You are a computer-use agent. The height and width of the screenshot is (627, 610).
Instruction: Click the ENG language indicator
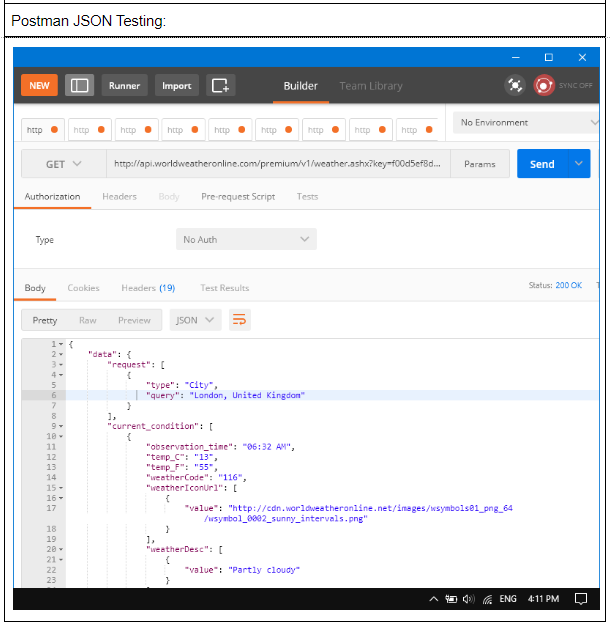coord(508,599)
